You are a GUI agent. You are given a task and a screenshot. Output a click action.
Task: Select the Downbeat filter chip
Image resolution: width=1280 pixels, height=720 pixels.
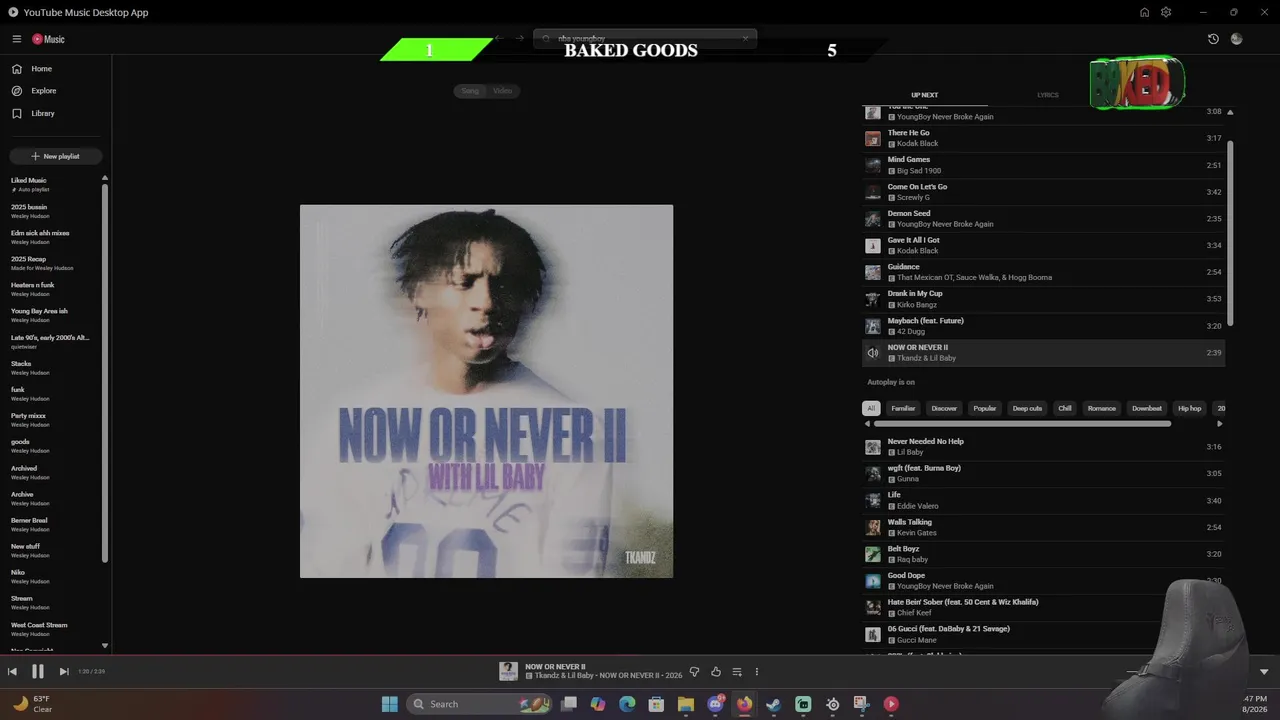coord(1147,408)
